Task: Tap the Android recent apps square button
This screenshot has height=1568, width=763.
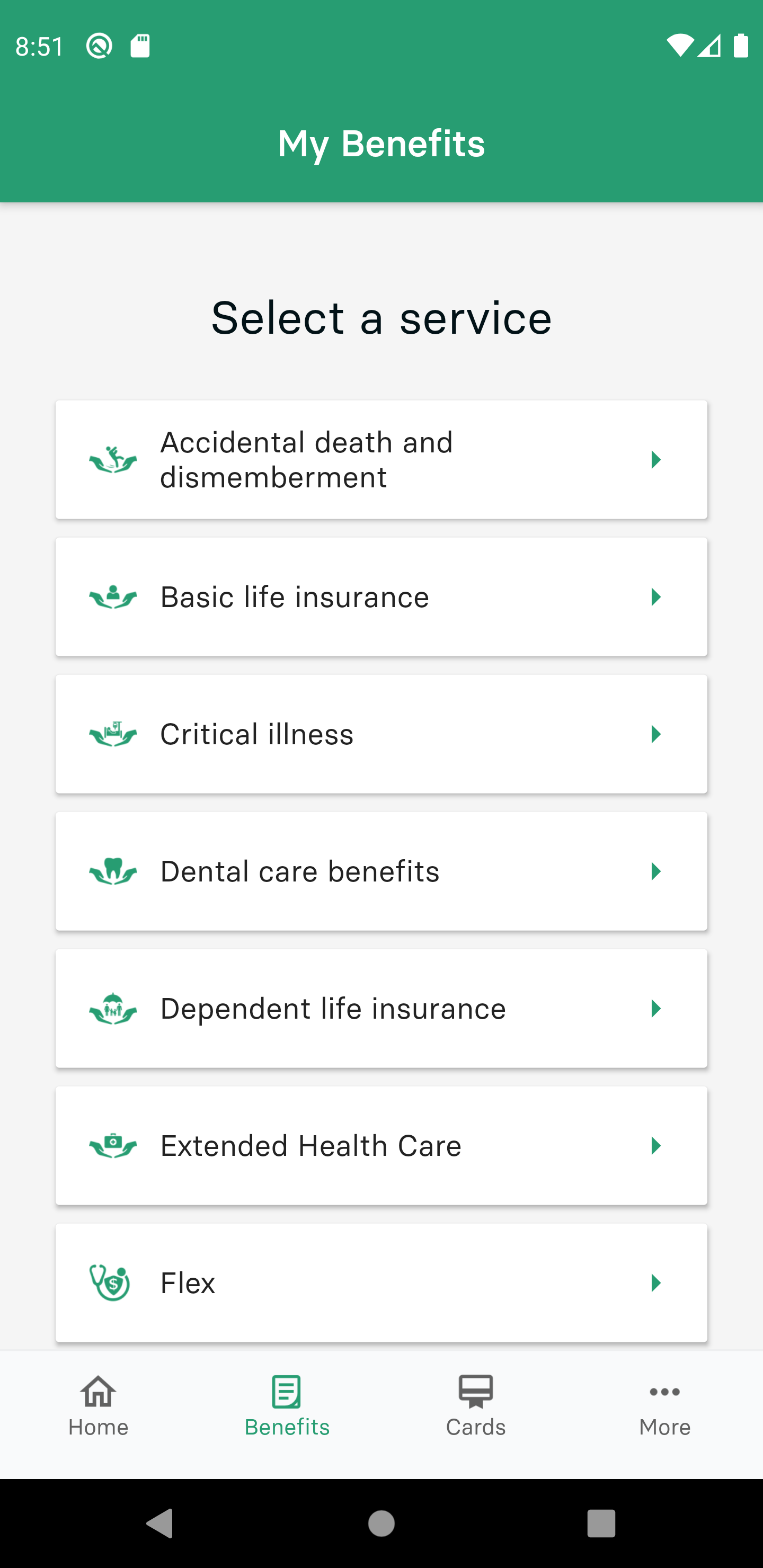Action: pos(601,1524)
